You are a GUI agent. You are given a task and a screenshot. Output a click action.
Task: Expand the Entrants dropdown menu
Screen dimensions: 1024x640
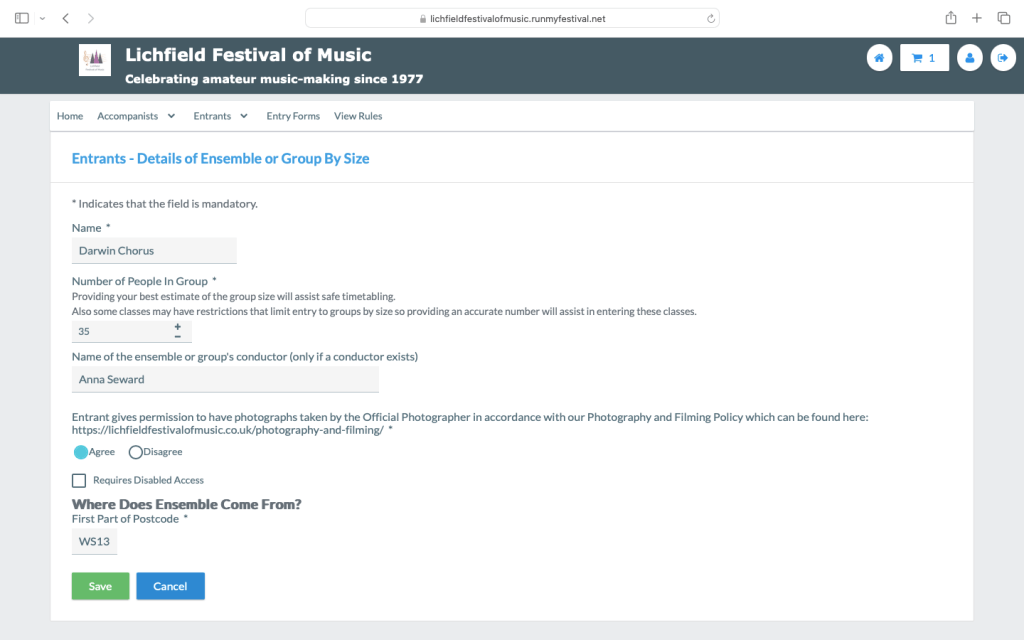pyautogui.click(x=220, y=116)
